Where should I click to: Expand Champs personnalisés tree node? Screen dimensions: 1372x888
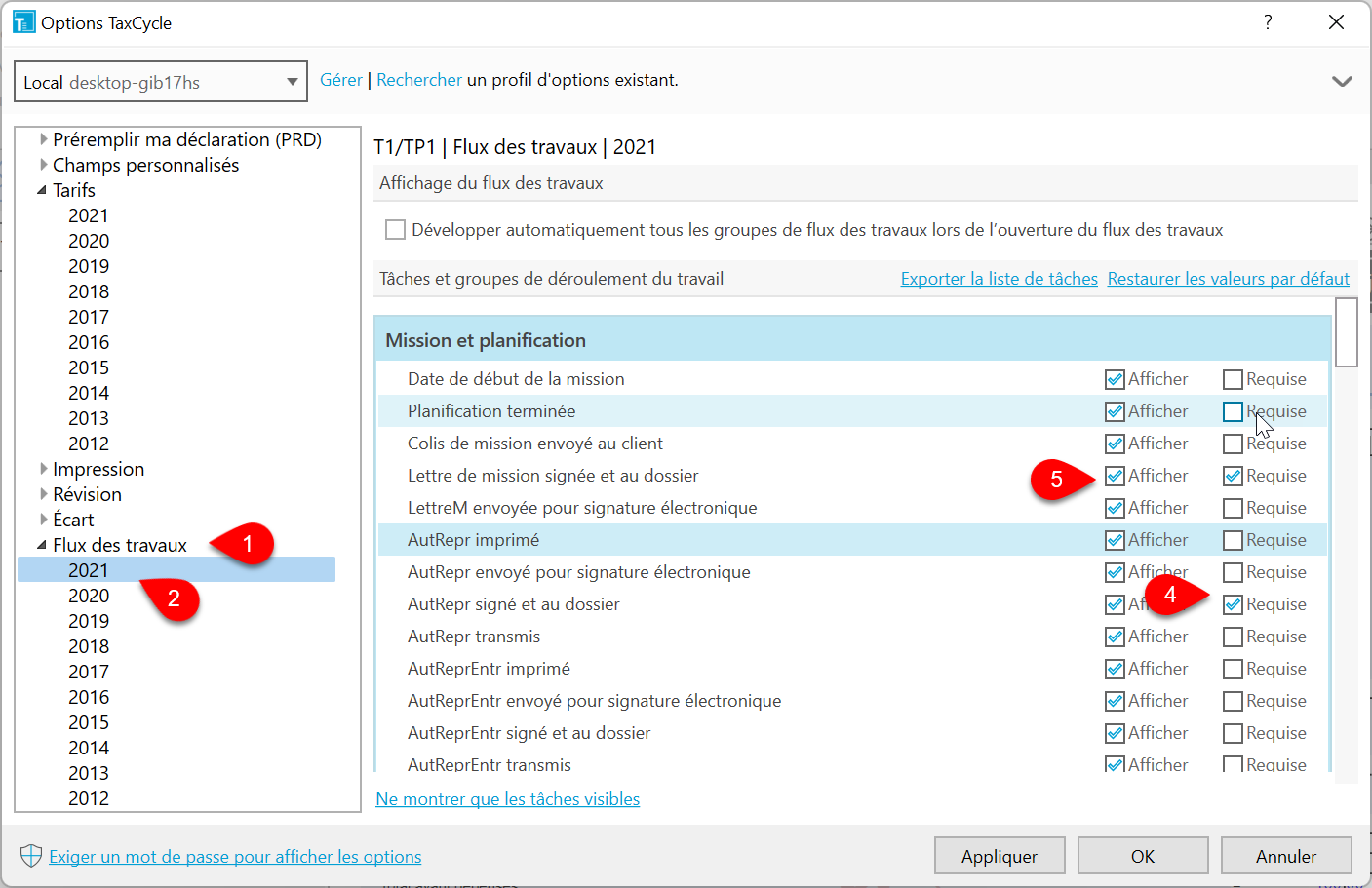click(43, 165)
